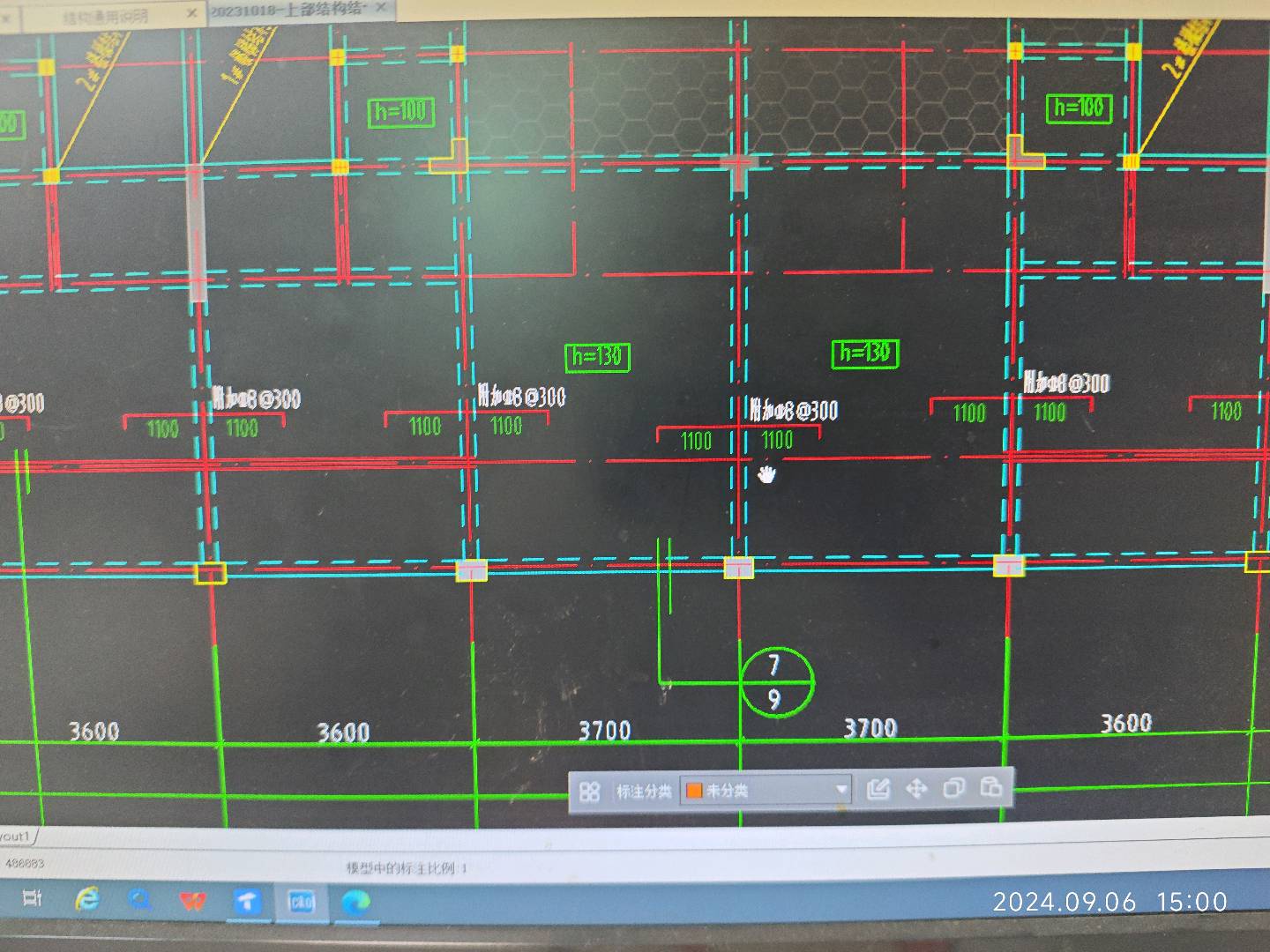Open WPS Office from the taskbar
1270x952 pixels.
pos(192,901)
